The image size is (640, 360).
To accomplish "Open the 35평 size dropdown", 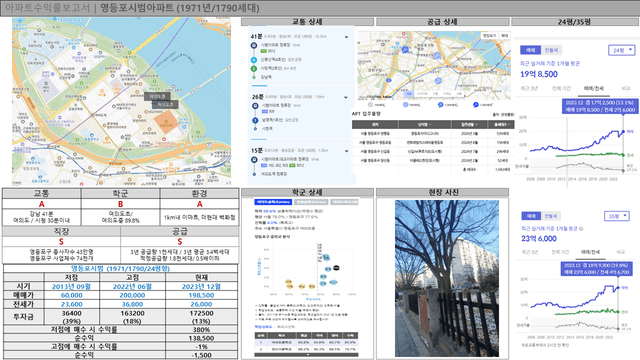I will (x=616, y=216).
